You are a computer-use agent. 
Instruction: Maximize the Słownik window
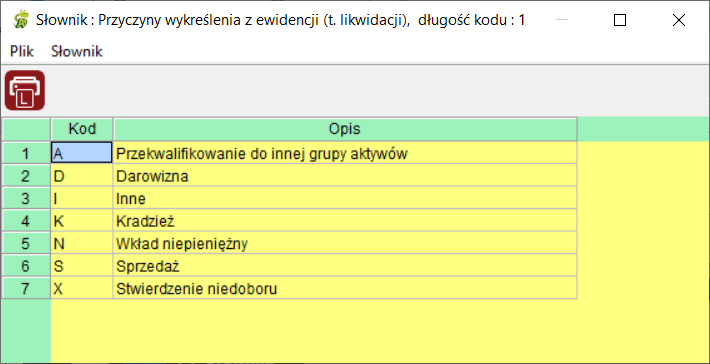point(620,20)
